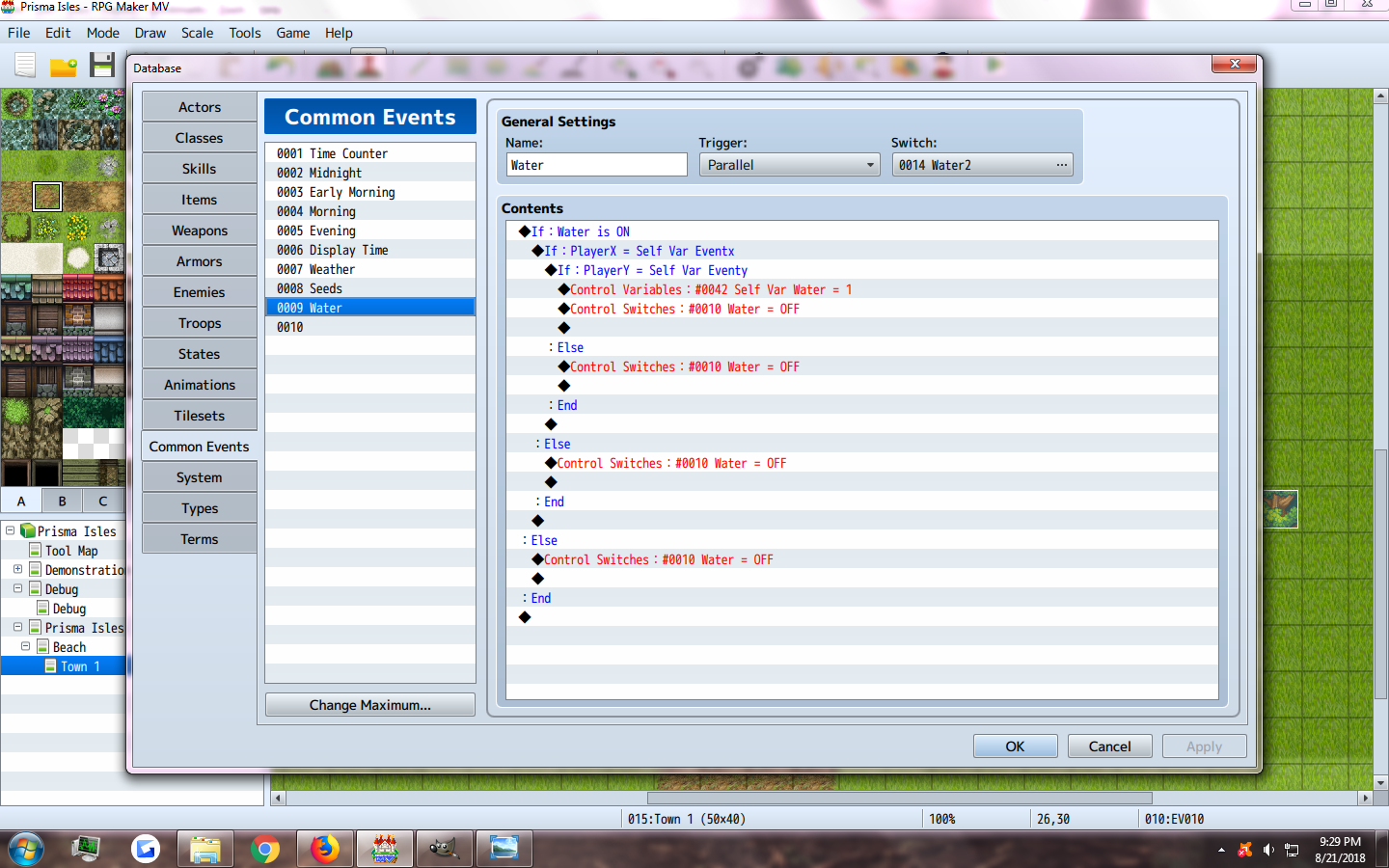The width and height of the screenshot is (1389, 868).
Task: Open Google Chrome from the taskbar
Action: [264, 849]
